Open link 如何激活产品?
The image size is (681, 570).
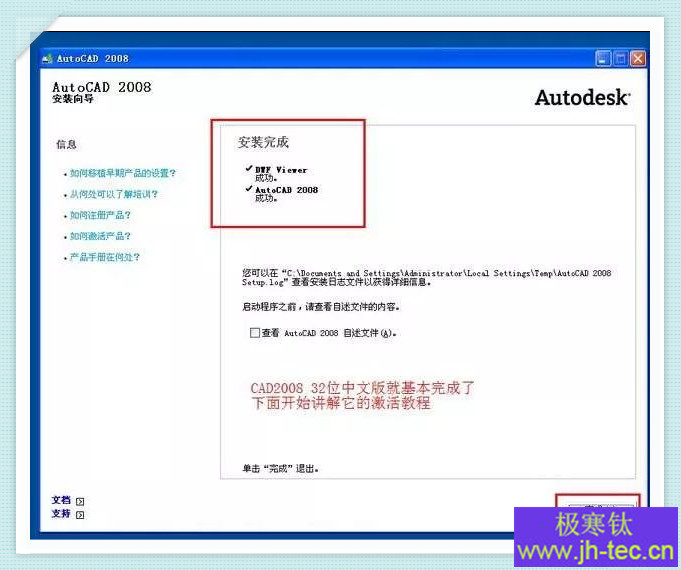point(100,236)
